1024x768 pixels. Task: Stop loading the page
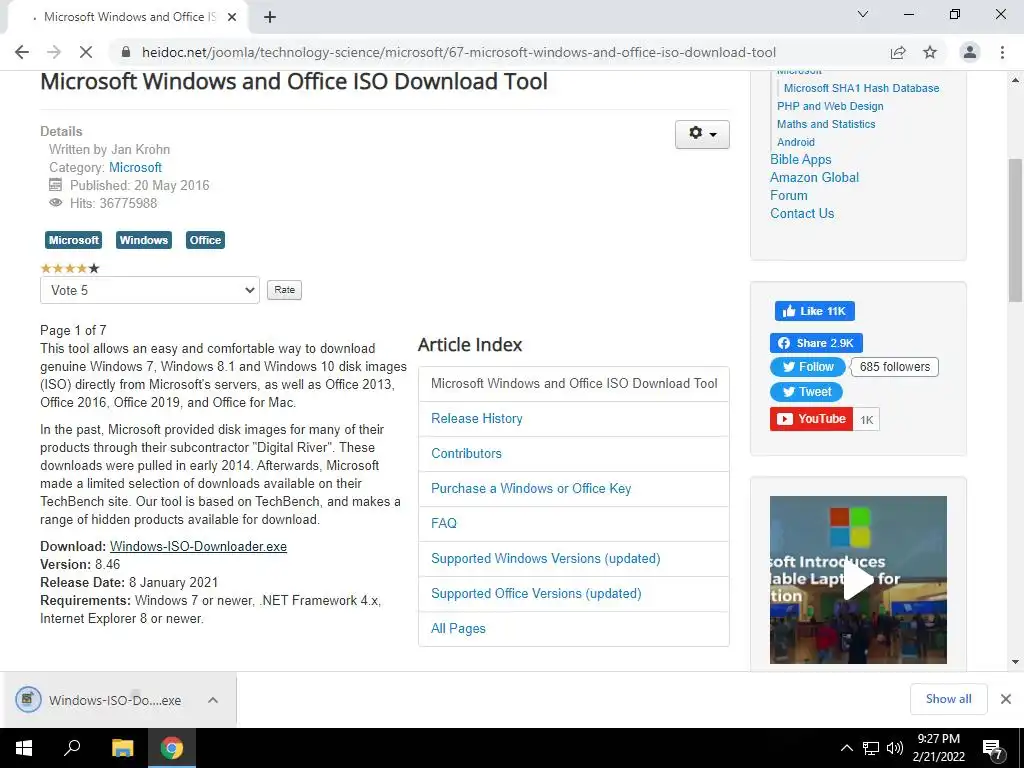pos(86,52)
